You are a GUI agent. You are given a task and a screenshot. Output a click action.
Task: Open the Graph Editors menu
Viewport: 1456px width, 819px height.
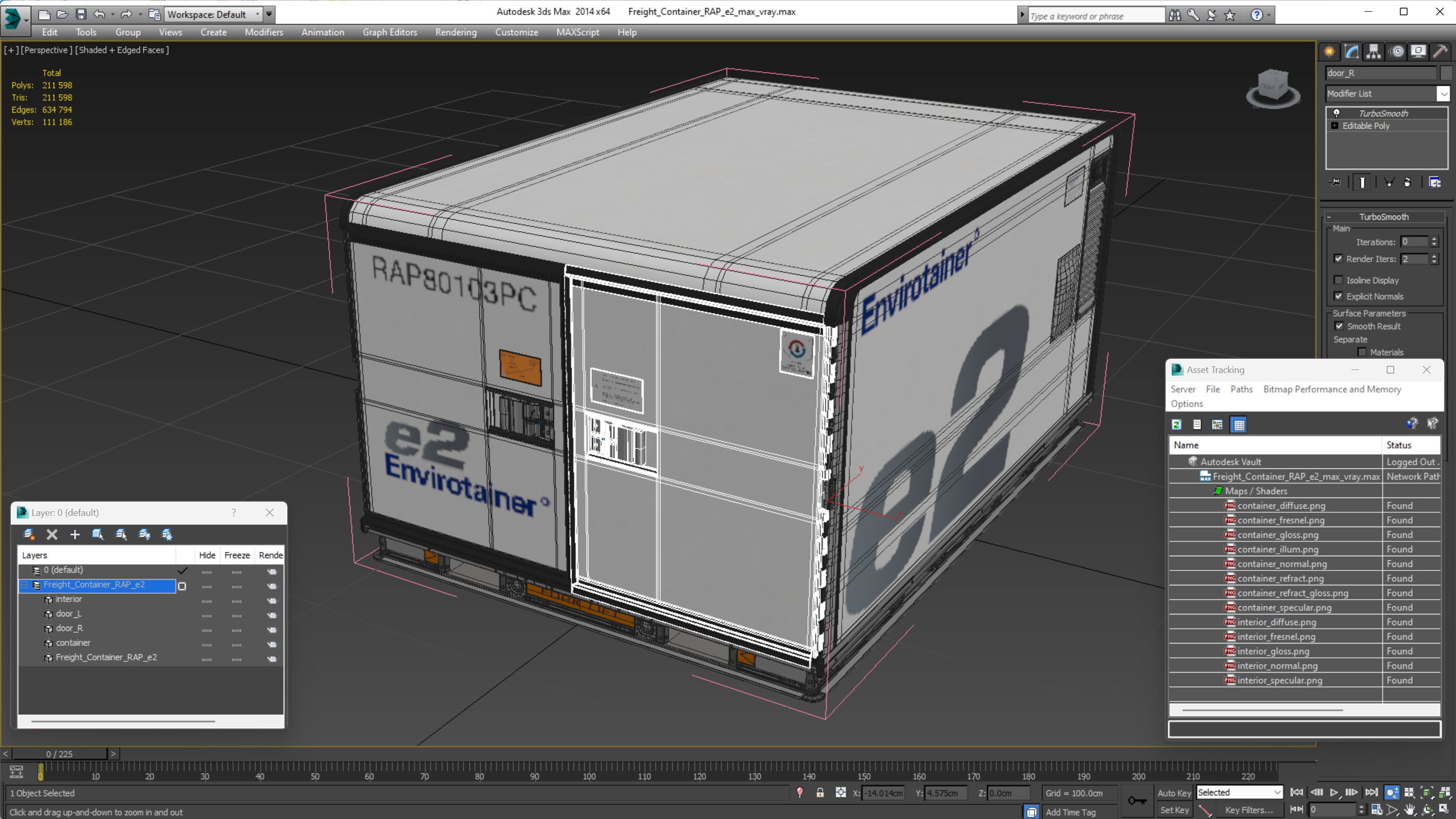(x=389, y=32)
